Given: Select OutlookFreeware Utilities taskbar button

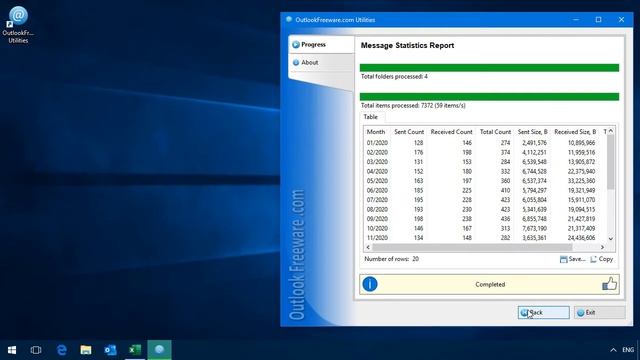Looking at the screenshot, I should pyautogui.click(x=160, y=350).
